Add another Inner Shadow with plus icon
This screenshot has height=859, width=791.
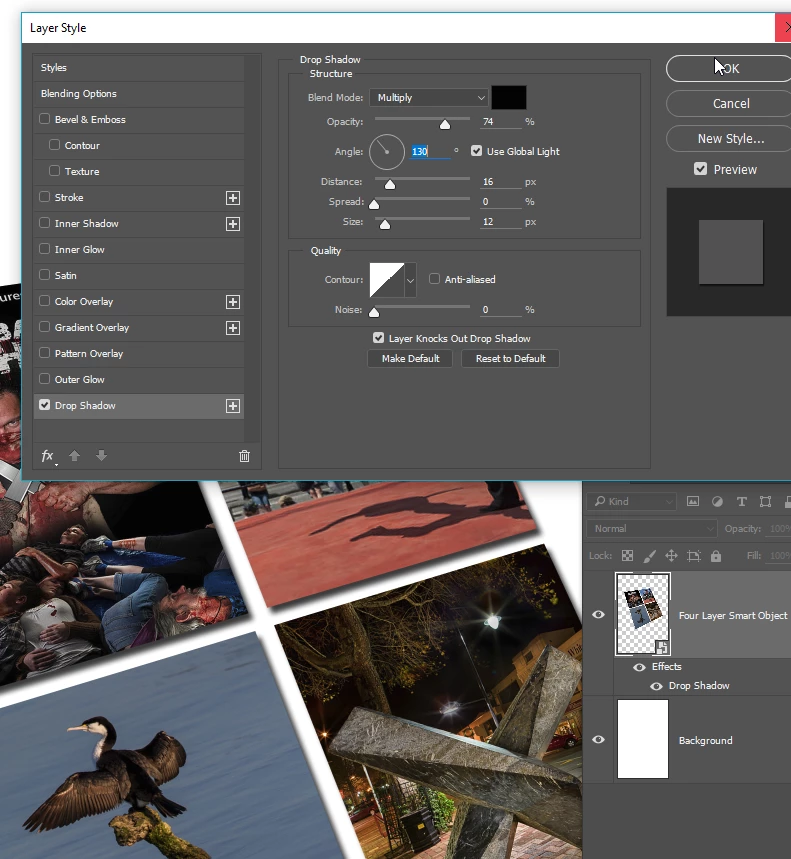point(233,224)
